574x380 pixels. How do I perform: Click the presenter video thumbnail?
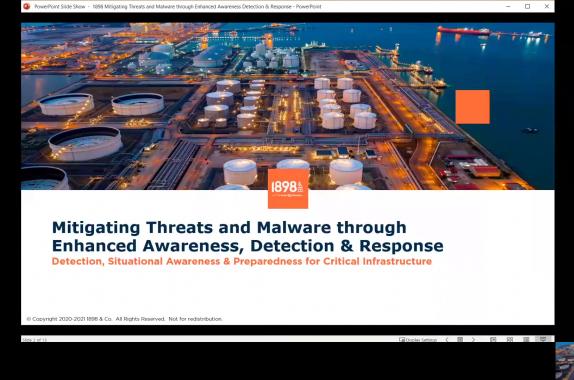564,361
